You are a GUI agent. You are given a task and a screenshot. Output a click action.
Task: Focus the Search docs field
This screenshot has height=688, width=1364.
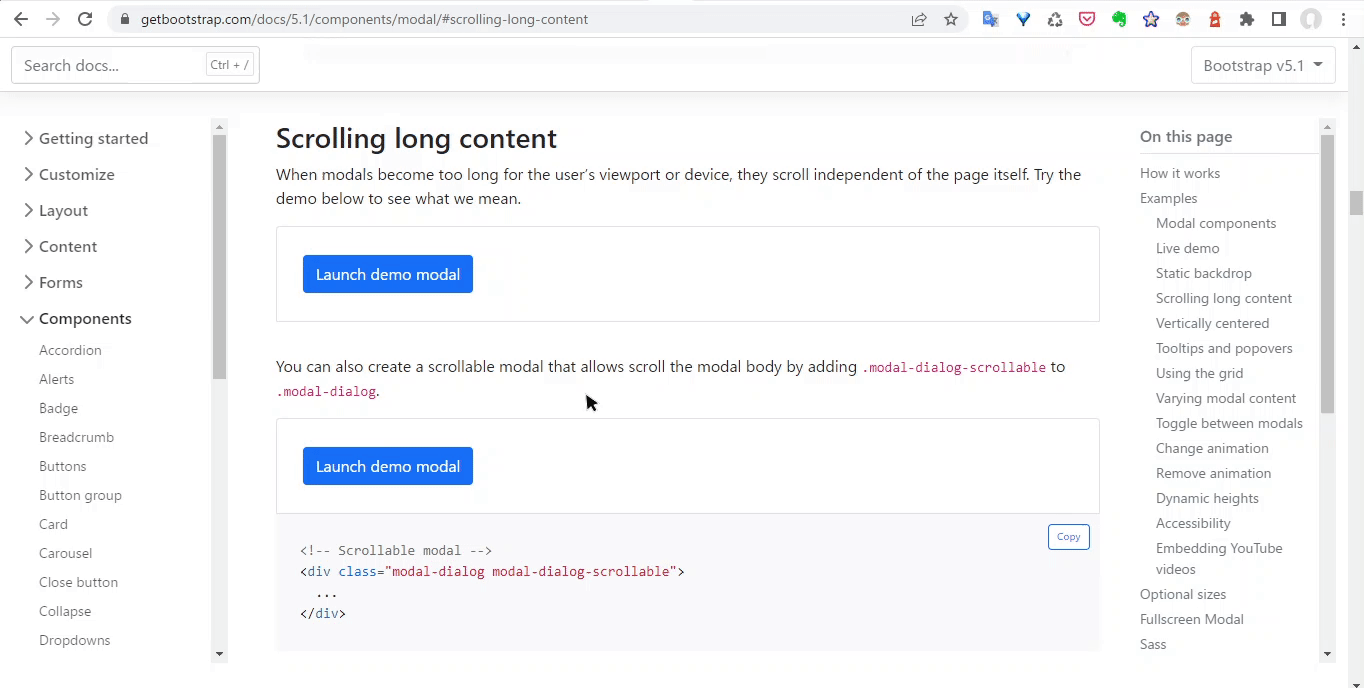coord(135,65)
